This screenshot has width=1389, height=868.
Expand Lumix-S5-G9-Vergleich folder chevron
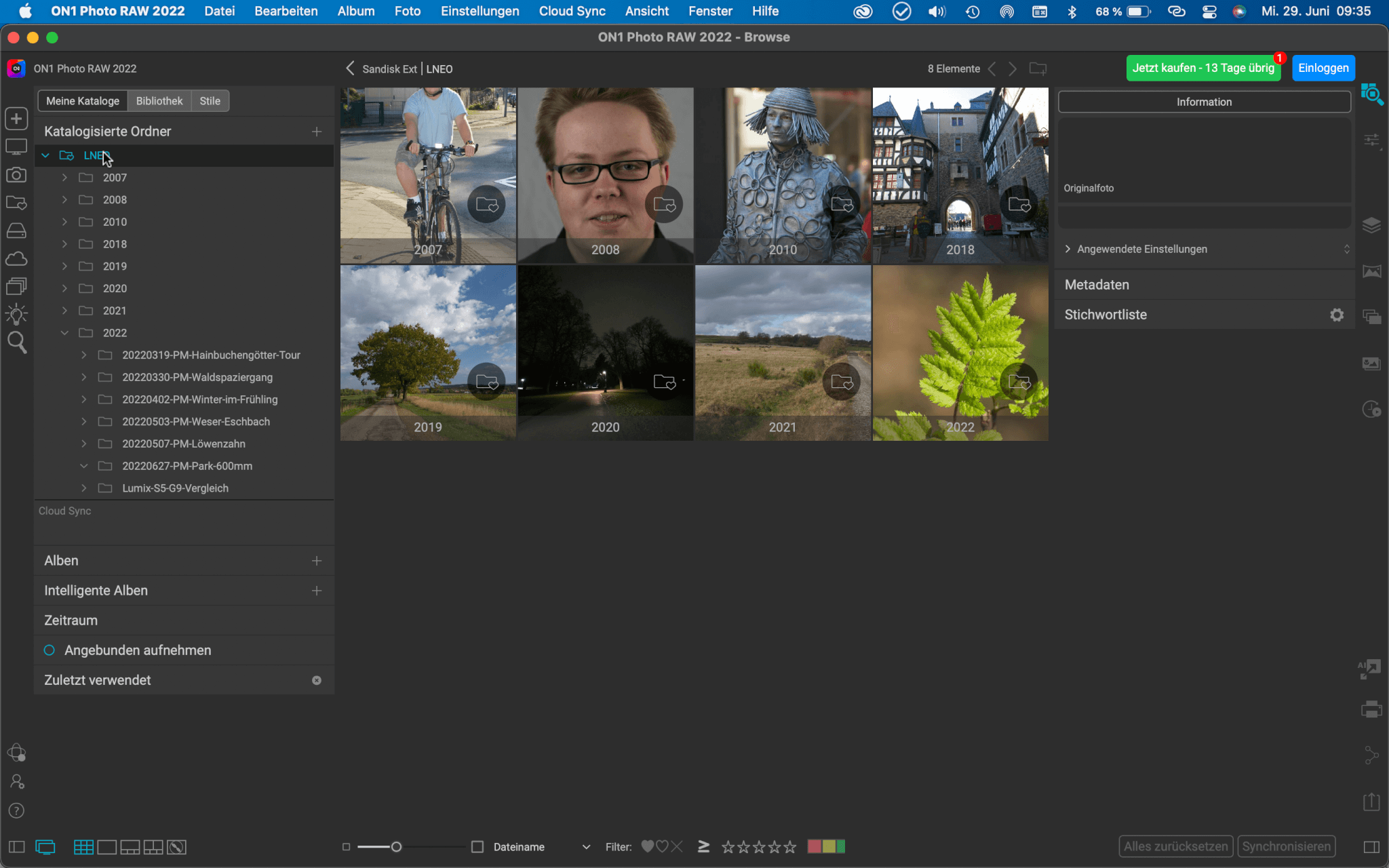pos(83,488)
